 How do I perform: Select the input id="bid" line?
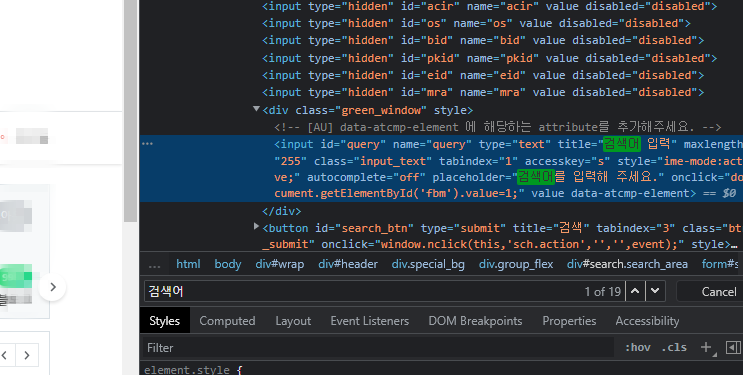pyautogui.click(x=483, y=40)
